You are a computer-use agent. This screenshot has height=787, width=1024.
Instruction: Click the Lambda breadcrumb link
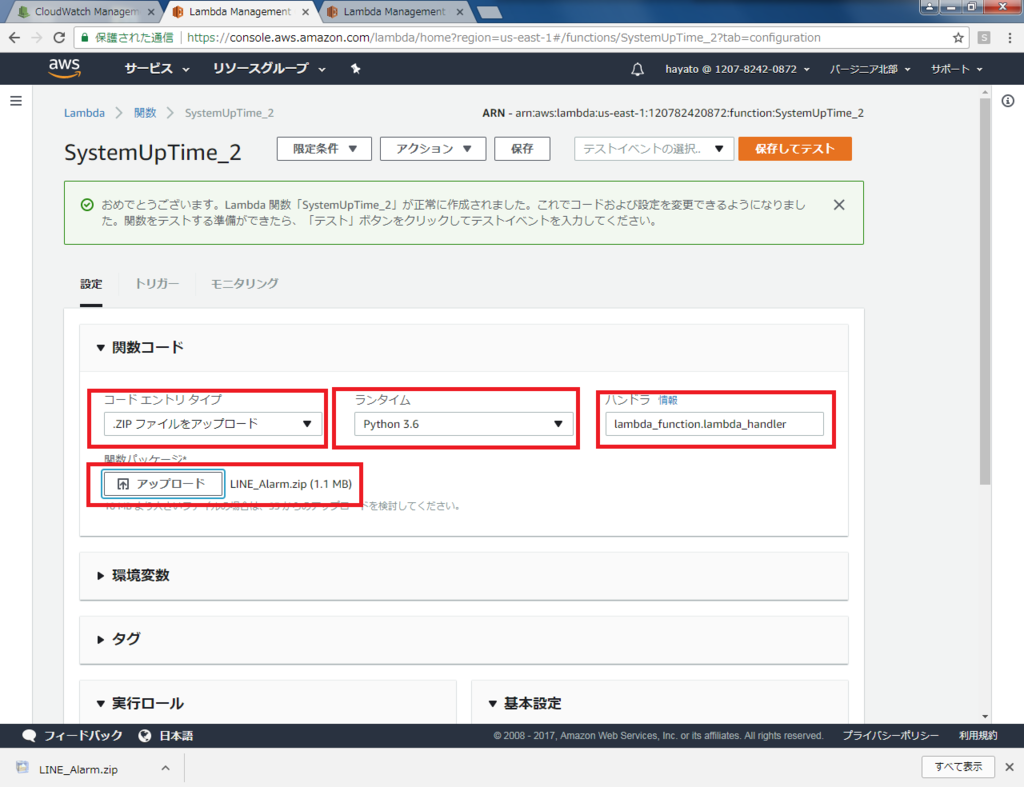pyautogui.click(x=84, y=113)
